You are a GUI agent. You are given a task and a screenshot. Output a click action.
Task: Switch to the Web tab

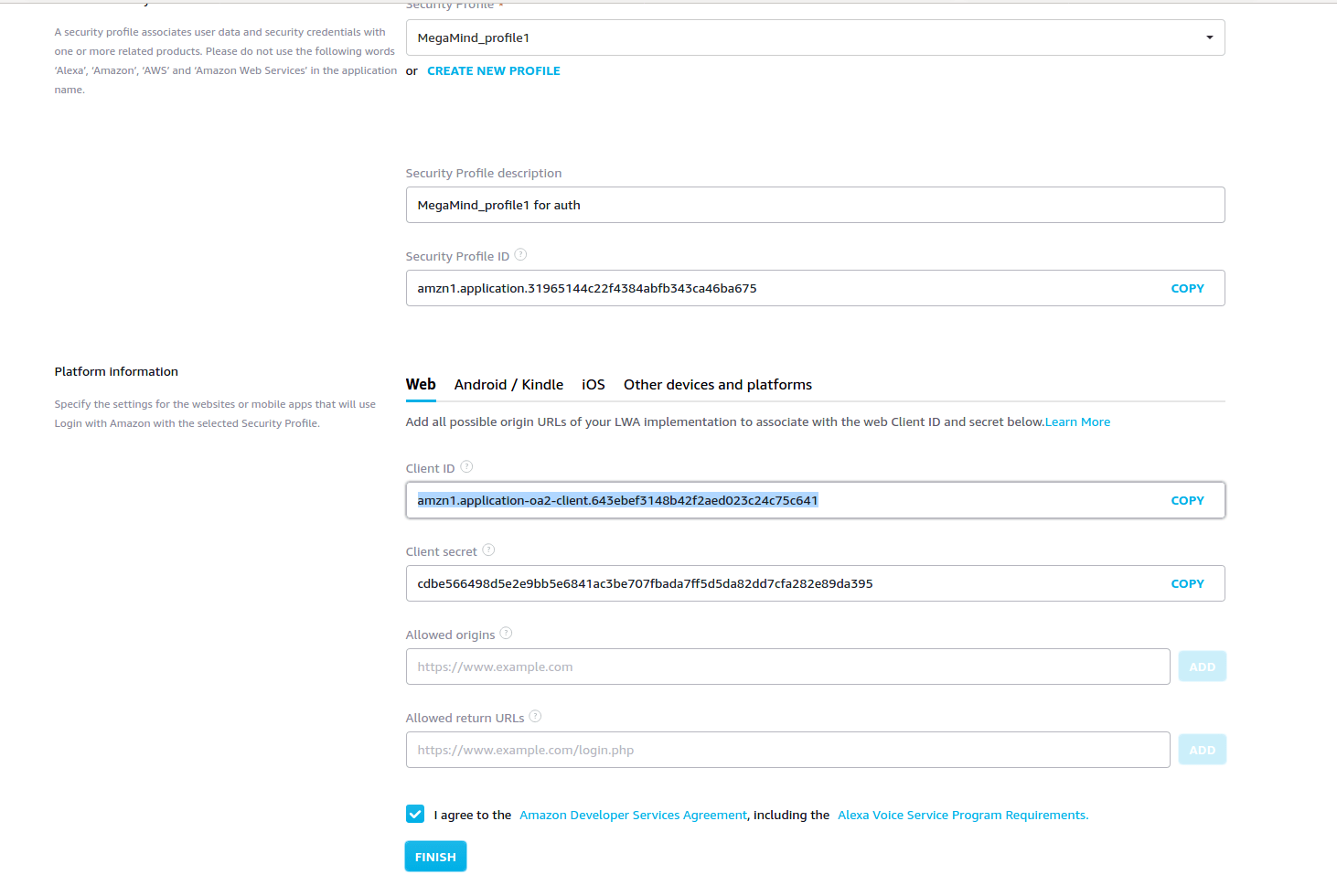pos(421,384)
